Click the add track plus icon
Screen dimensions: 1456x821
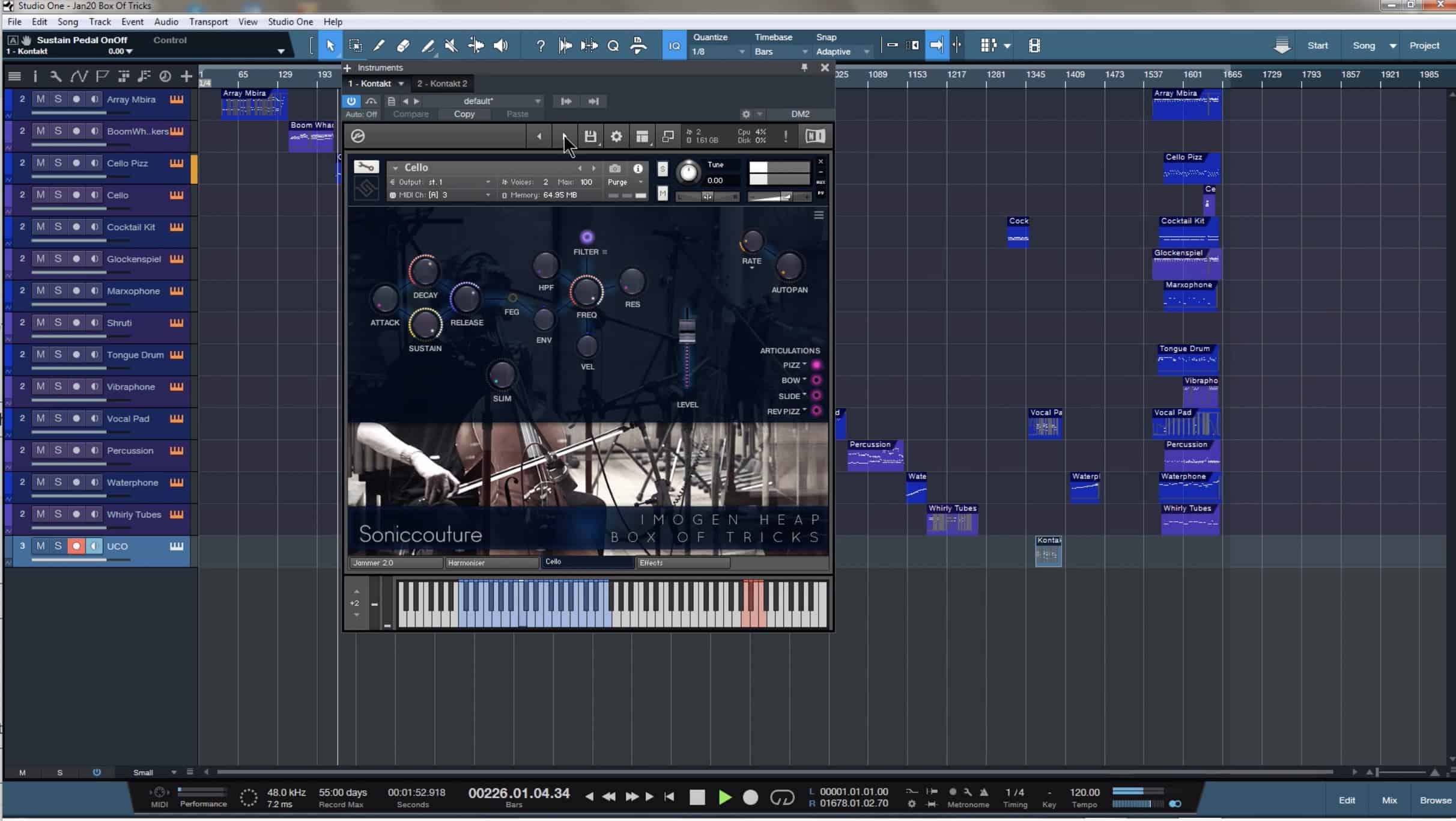coord(186,76)
